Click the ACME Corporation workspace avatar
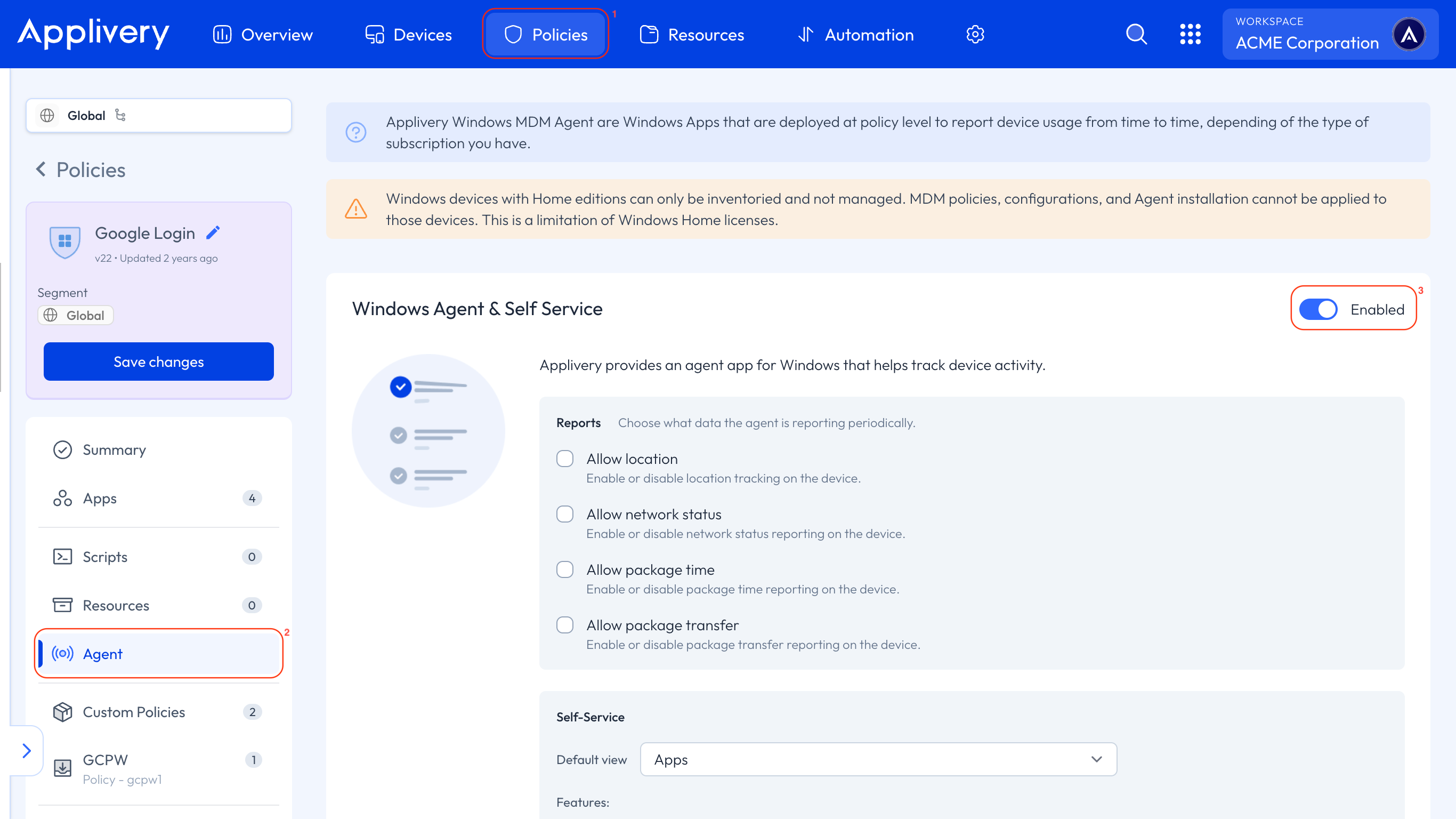 point(1408,35)
